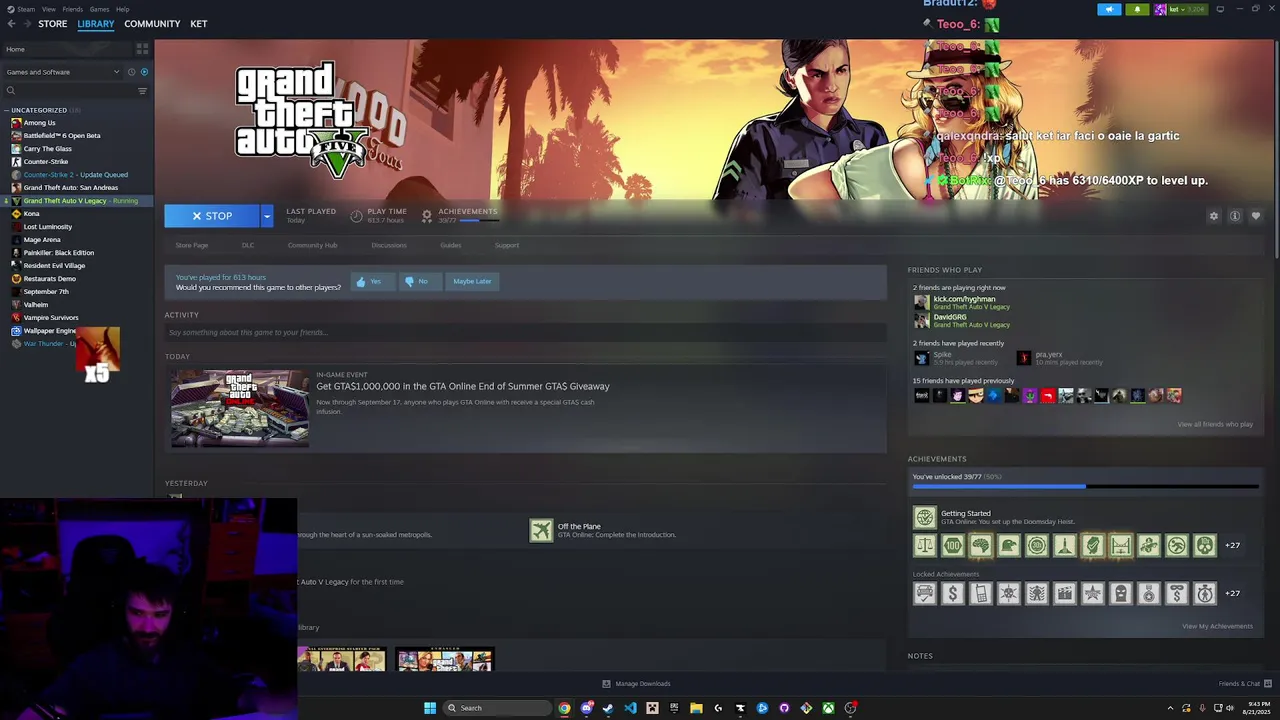Open the Games and Software filter dropdown
The image size is (1280, 720).
pyautogui.click(x=62, y=72)
